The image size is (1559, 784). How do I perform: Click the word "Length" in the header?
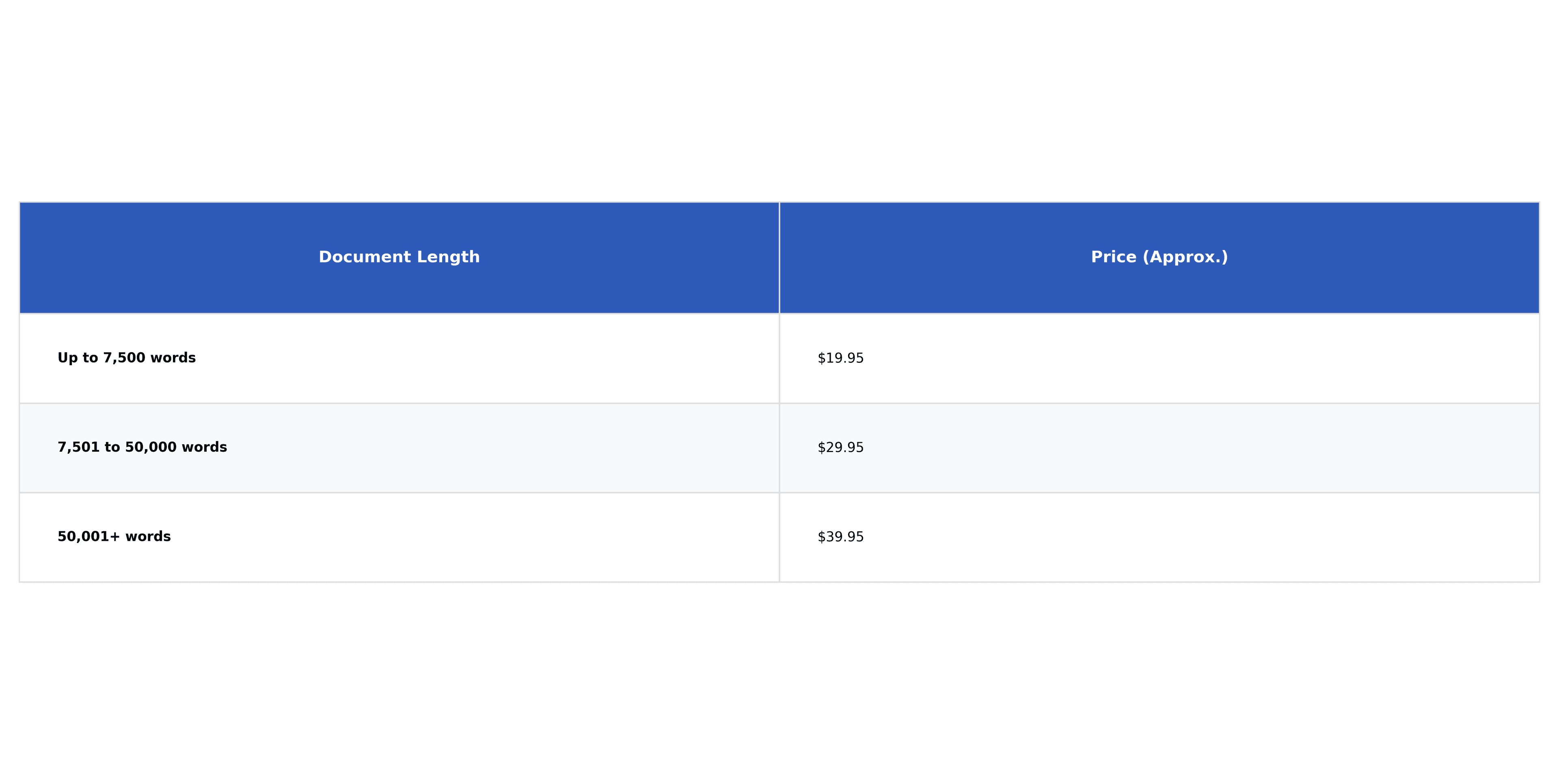pyautogui.click(x=449, y=257)
